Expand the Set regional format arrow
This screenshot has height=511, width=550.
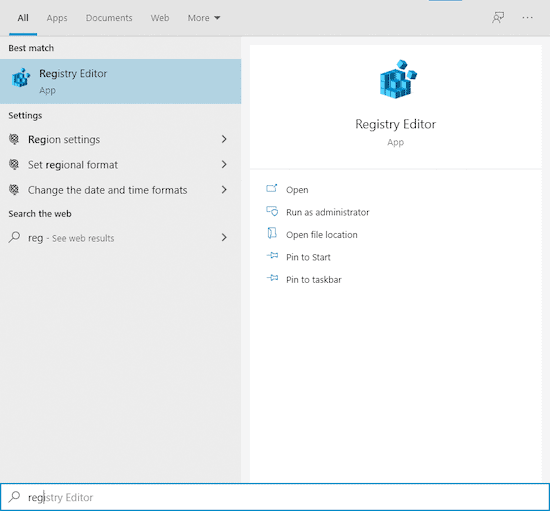(x=224, y=164)
